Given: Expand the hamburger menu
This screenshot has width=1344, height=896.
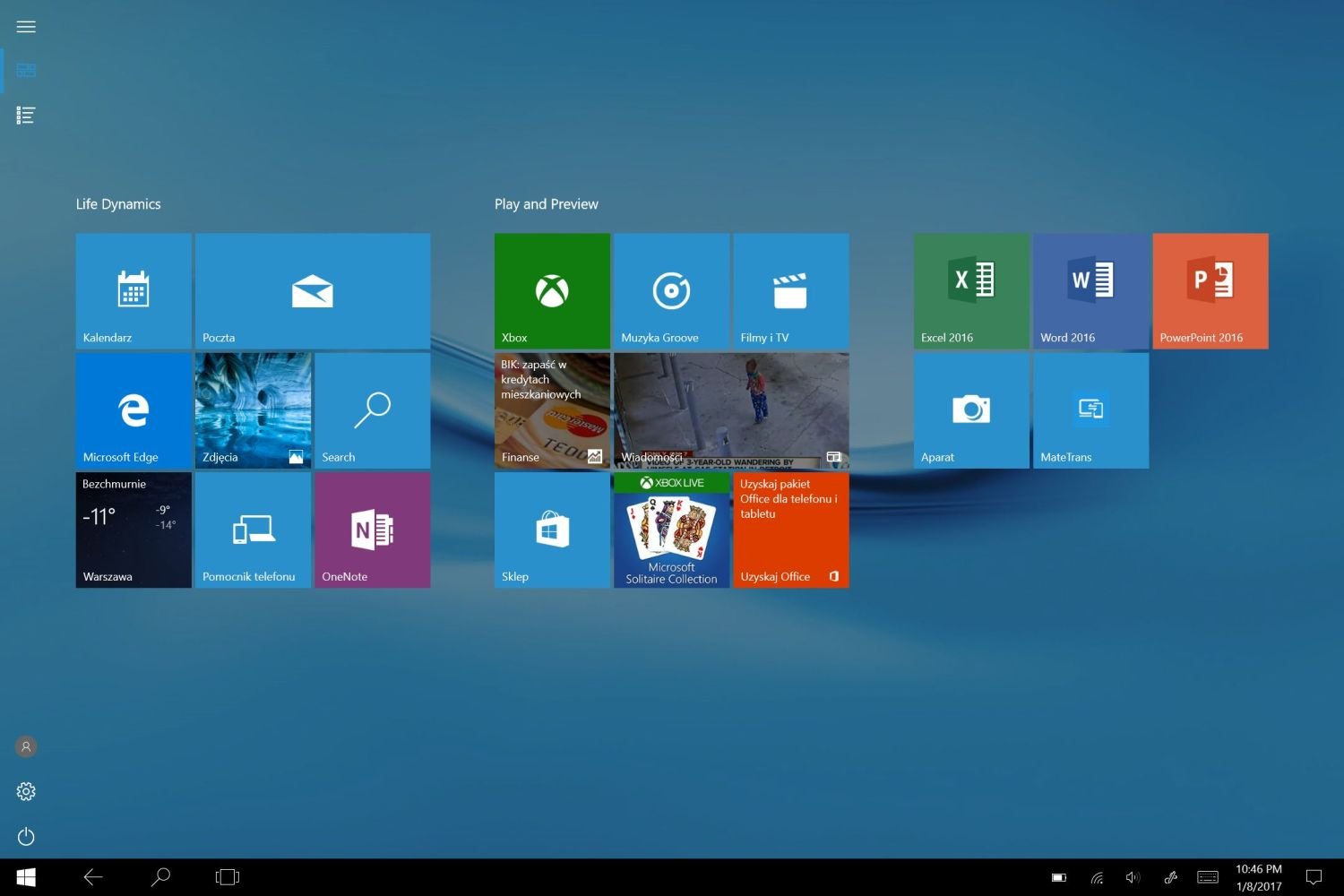Looking at the screenshot, I should click(x=26, y=27).
